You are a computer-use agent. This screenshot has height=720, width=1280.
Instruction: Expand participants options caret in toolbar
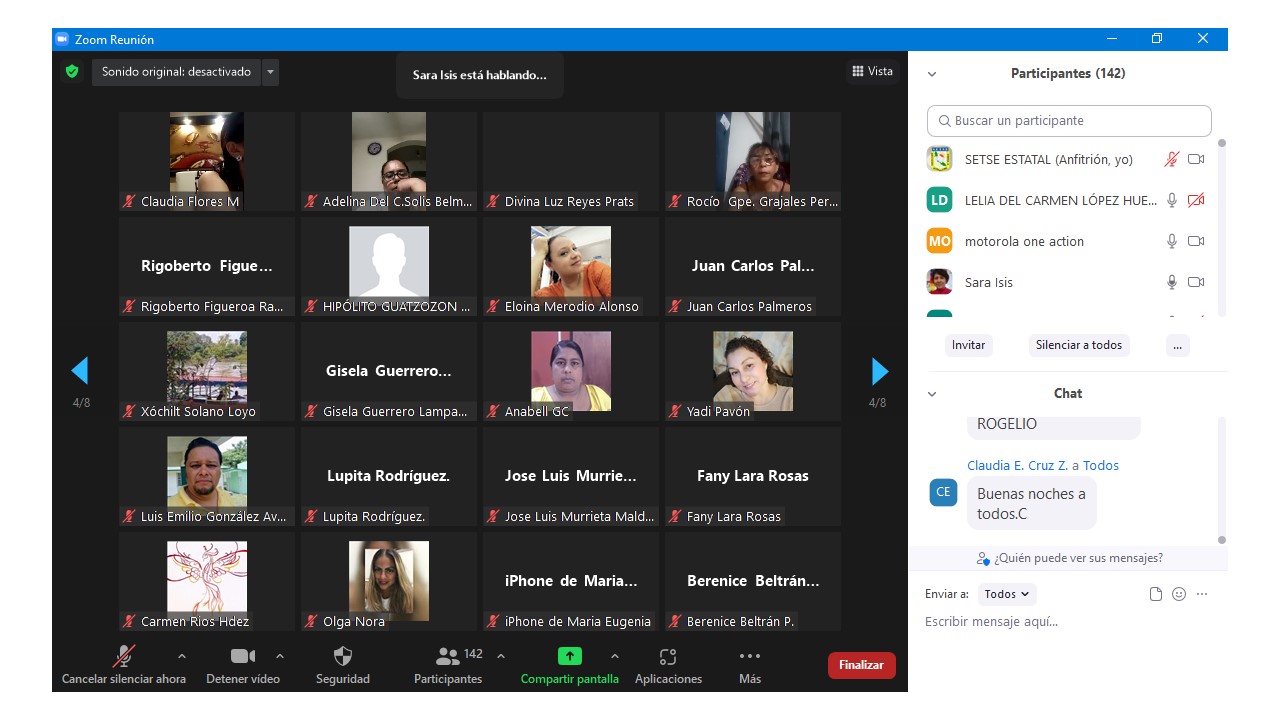501,656
